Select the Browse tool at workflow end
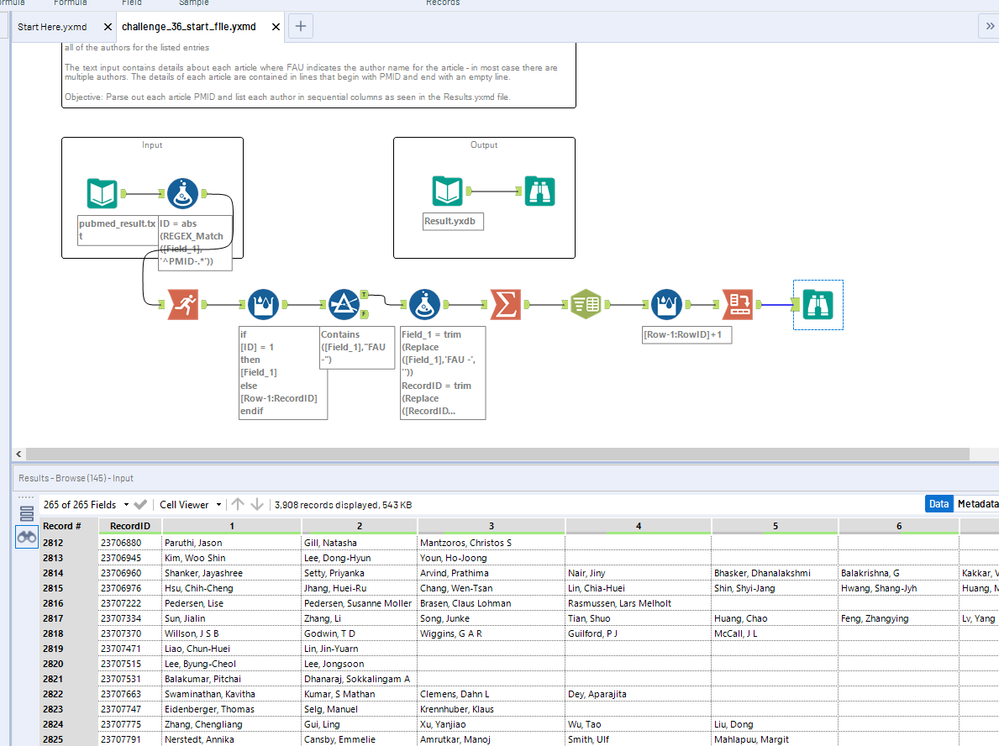 818,305
